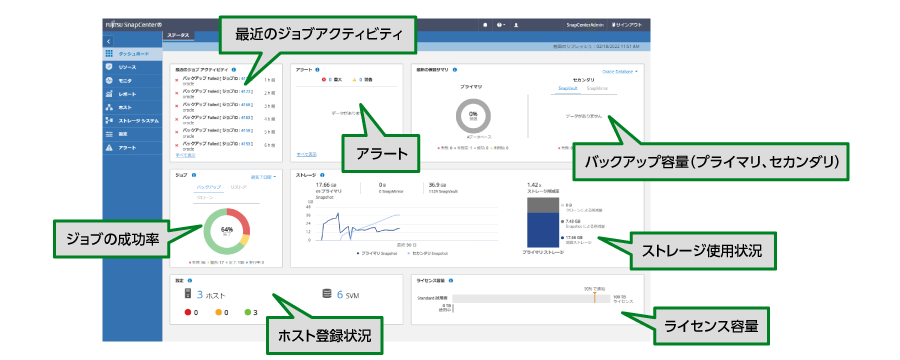Screen dimensions: 900x360
Task: Click the info icon beside ストレージ title
Action: 321,175
